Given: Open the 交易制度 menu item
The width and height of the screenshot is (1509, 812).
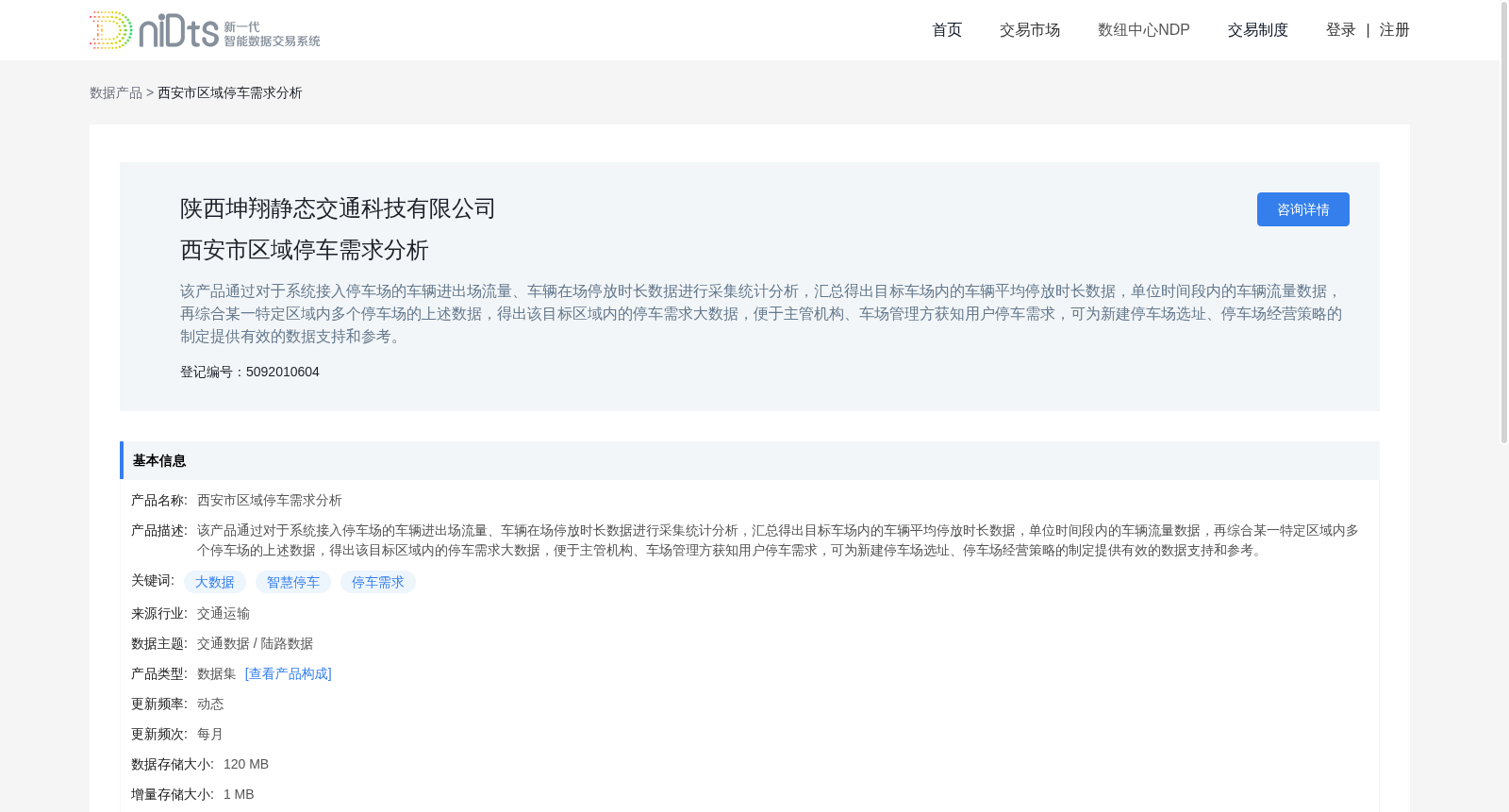Looking at the screenshot, I should (1258, 30).
